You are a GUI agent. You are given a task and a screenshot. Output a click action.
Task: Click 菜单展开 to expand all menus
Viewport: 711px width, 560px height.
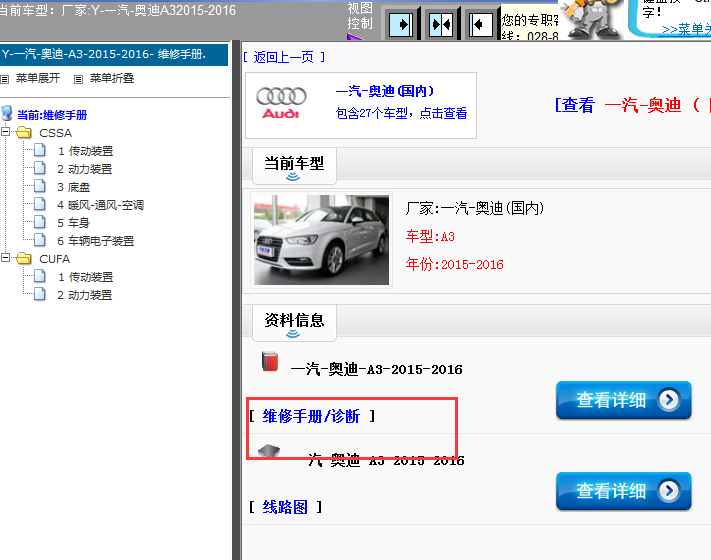click(x=38, y=78)
